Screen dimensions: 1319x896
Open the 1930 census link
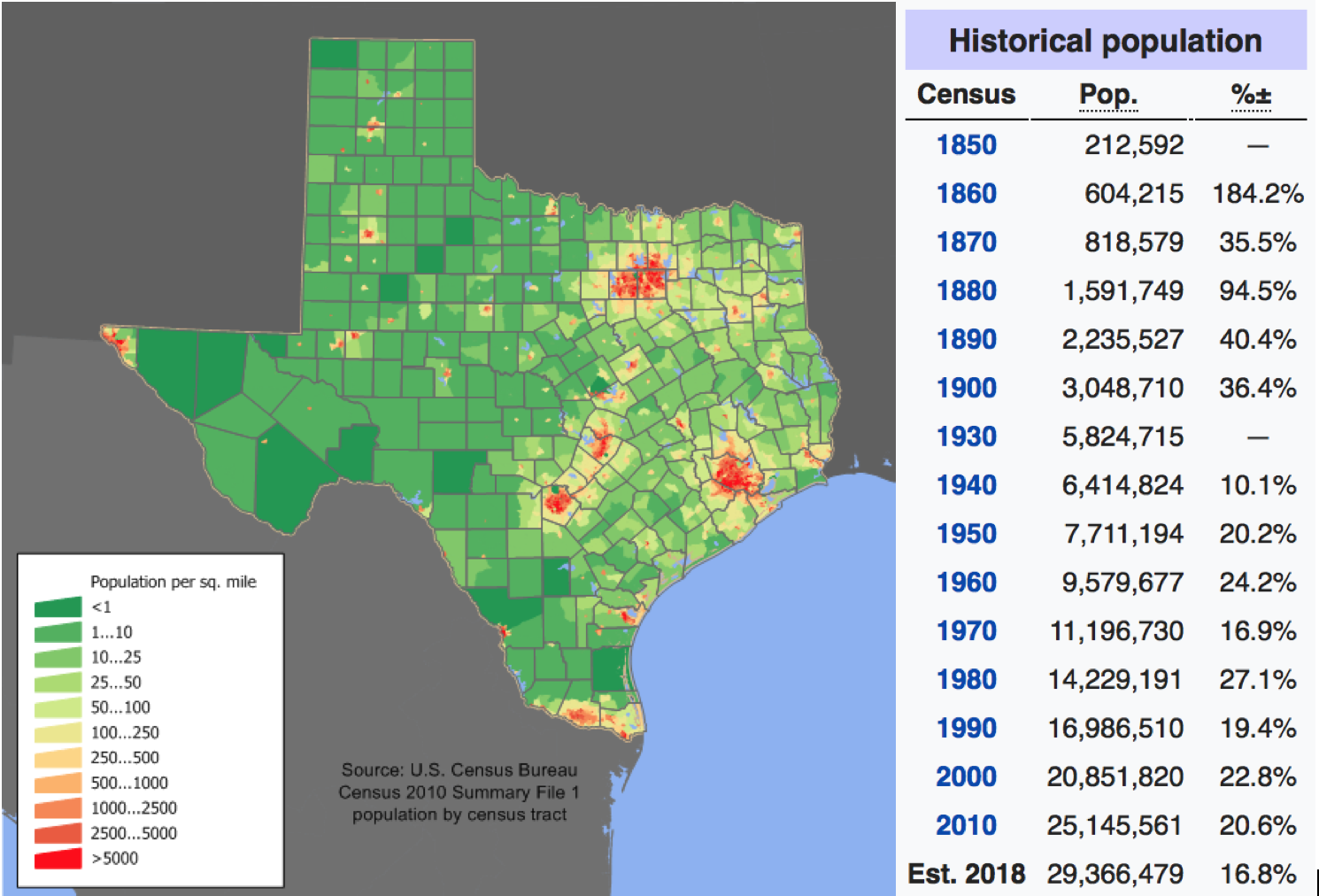[x=966, y=437]
